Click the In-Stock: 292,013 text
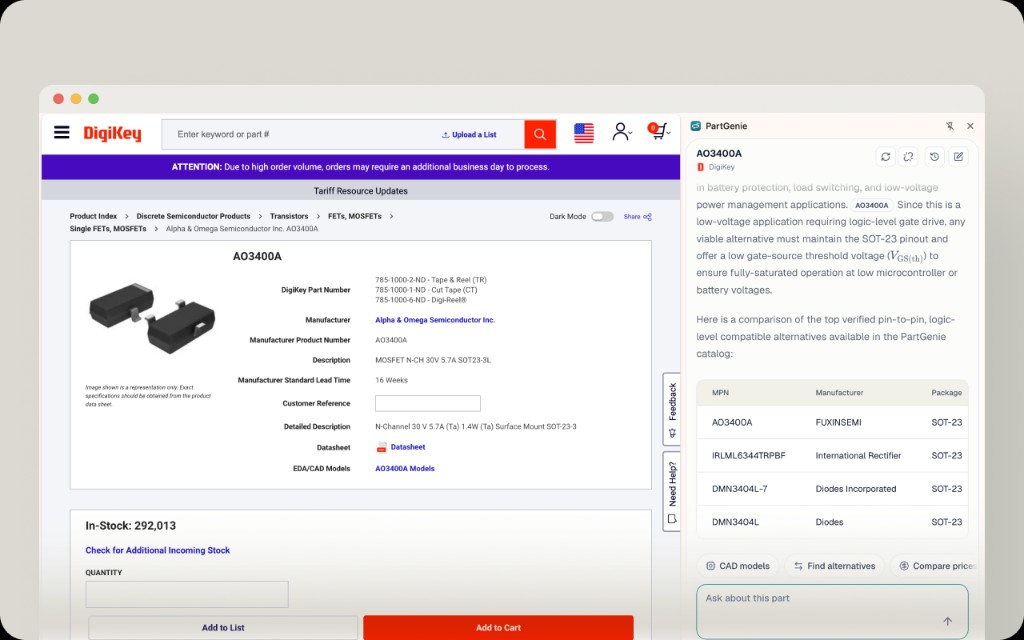Screen dimensions: 1024x640 tap(131, 526)
